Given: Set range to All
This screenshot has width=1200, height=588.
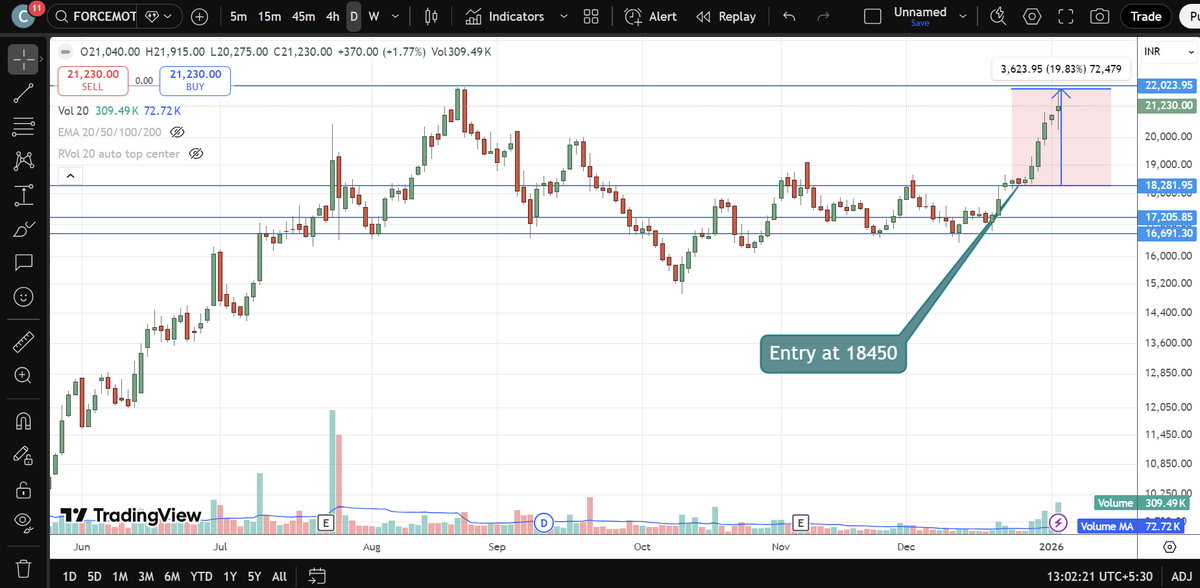Looking at the screenshot, I should click(280, 576).
